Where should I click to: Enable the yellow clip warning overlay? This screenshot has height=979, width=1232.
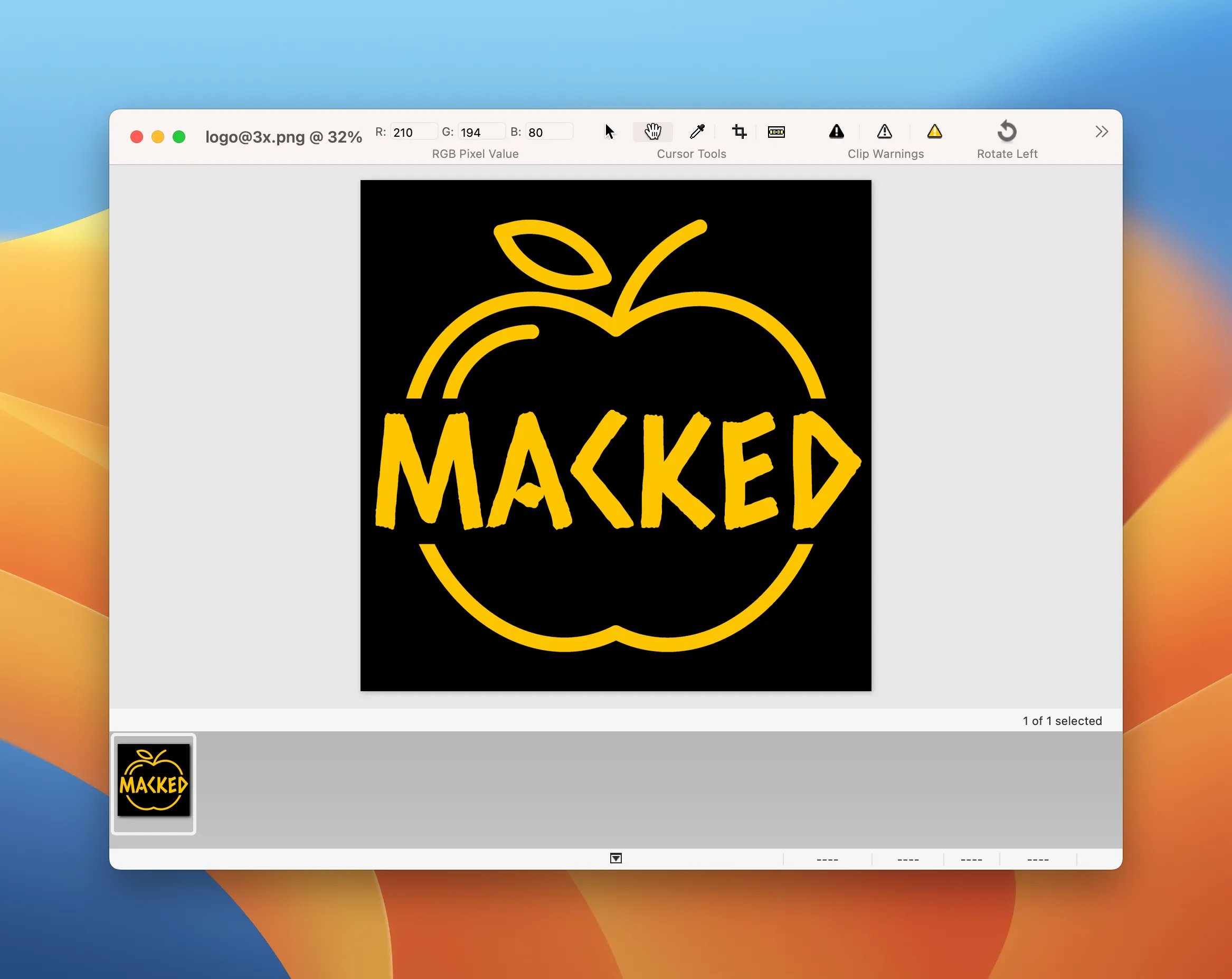click(x=935, y=131)
